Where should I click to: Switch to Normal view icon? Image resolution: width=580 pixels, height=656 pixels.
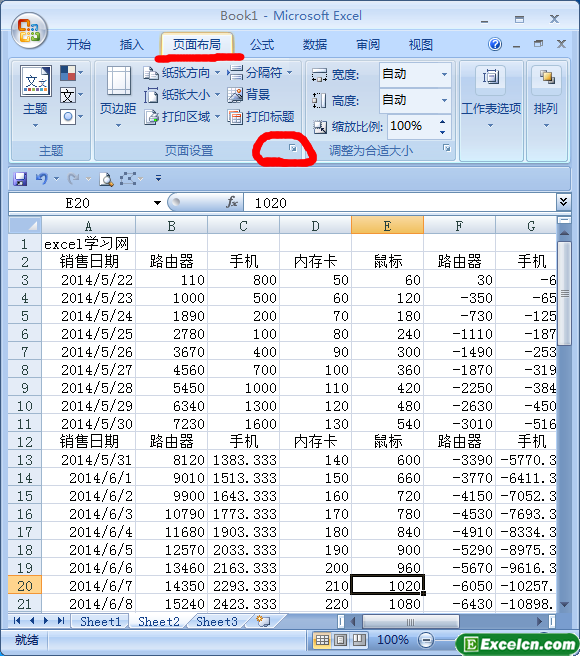[x=322, y=640]
